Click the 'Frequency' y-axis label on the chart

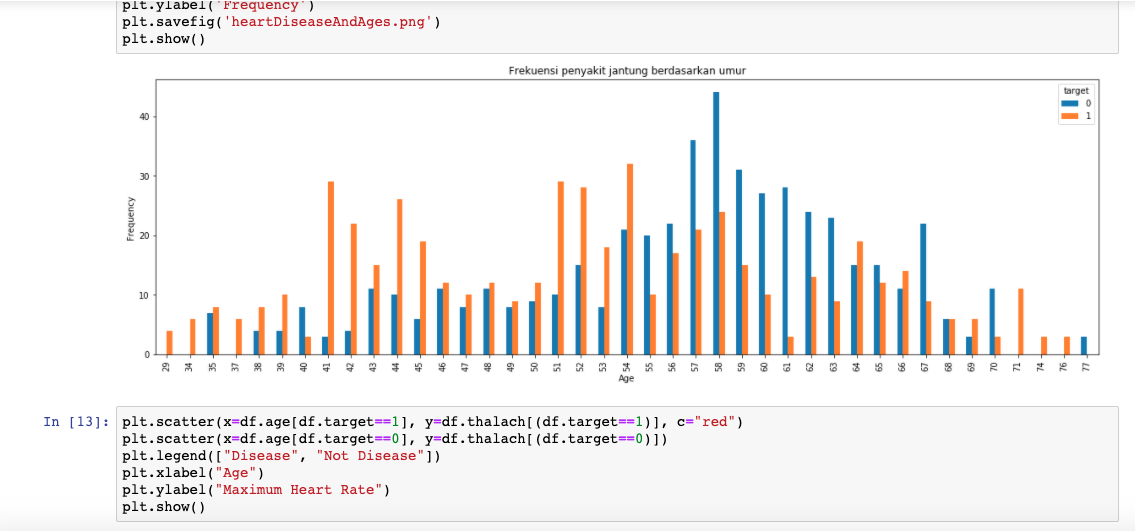pos(131,217)
